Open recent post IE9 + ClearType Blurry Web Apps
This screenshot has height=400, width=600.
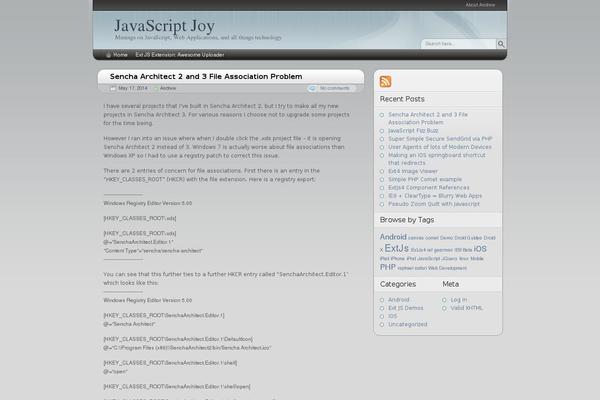[435, 196]
